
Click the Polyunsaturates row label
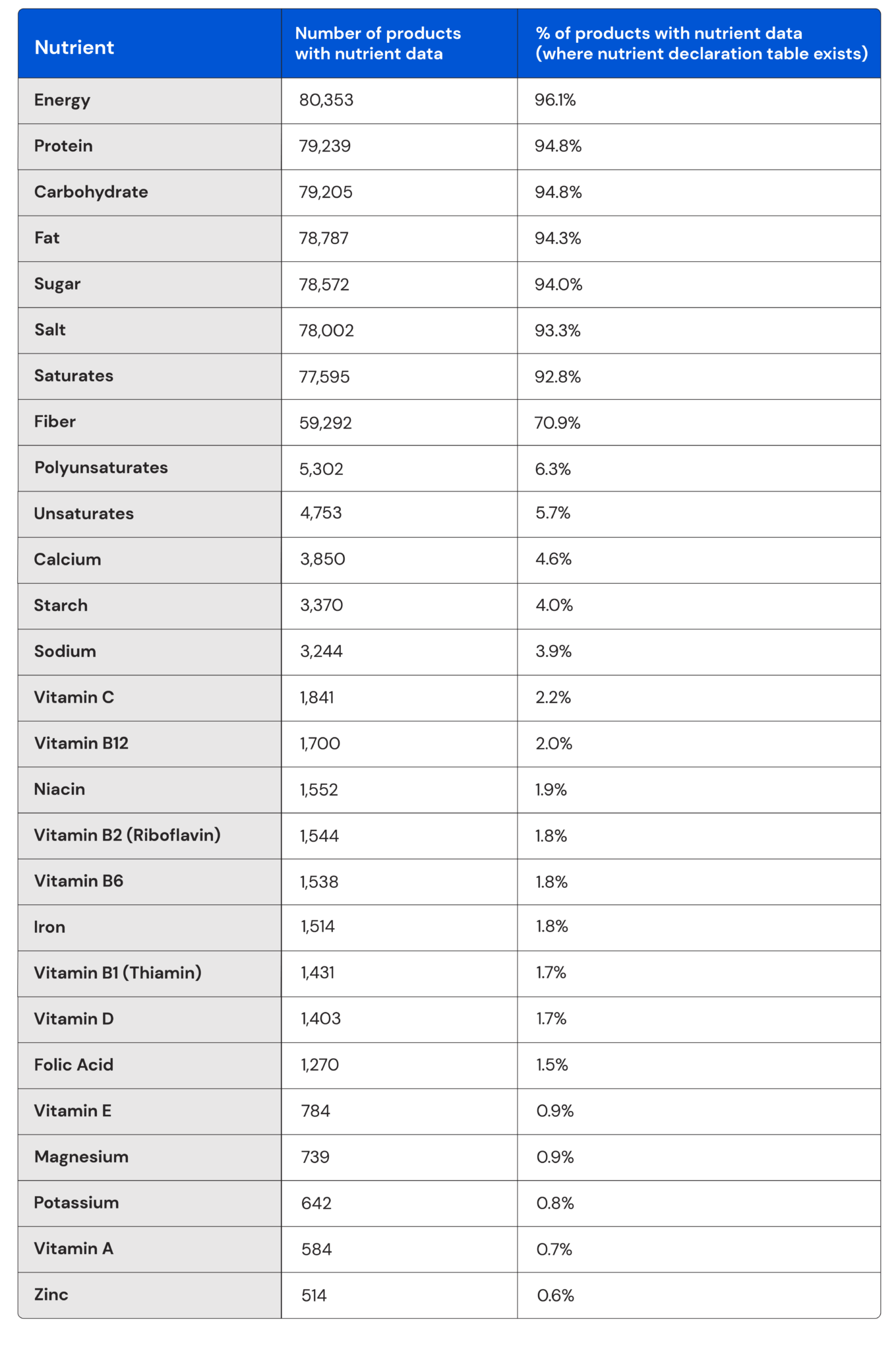pyautogui.click(x=101, y=468)
